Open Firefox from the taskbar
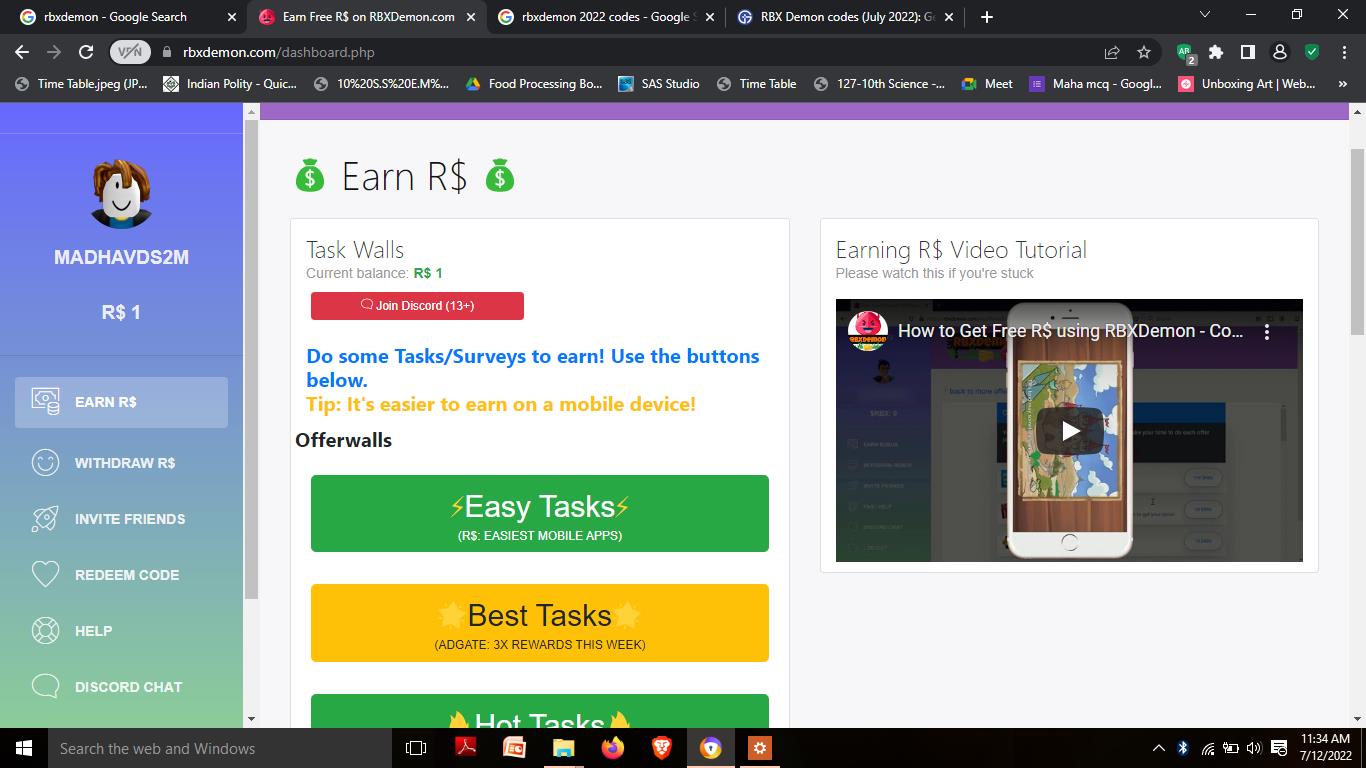The image size is (1366, 768). pos(612,748)
